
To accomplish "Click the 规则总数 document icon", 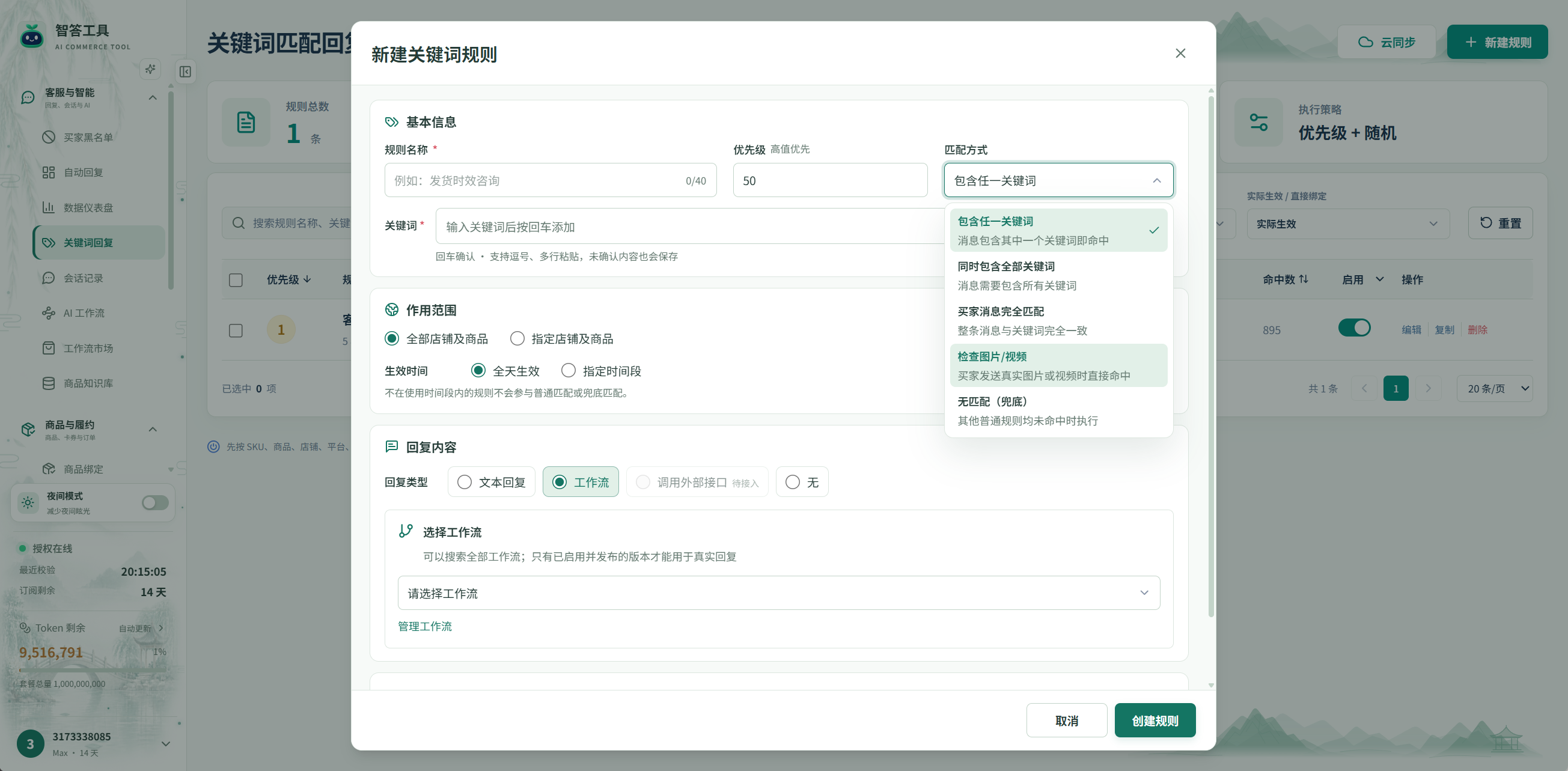I will [x=246, y=123].
